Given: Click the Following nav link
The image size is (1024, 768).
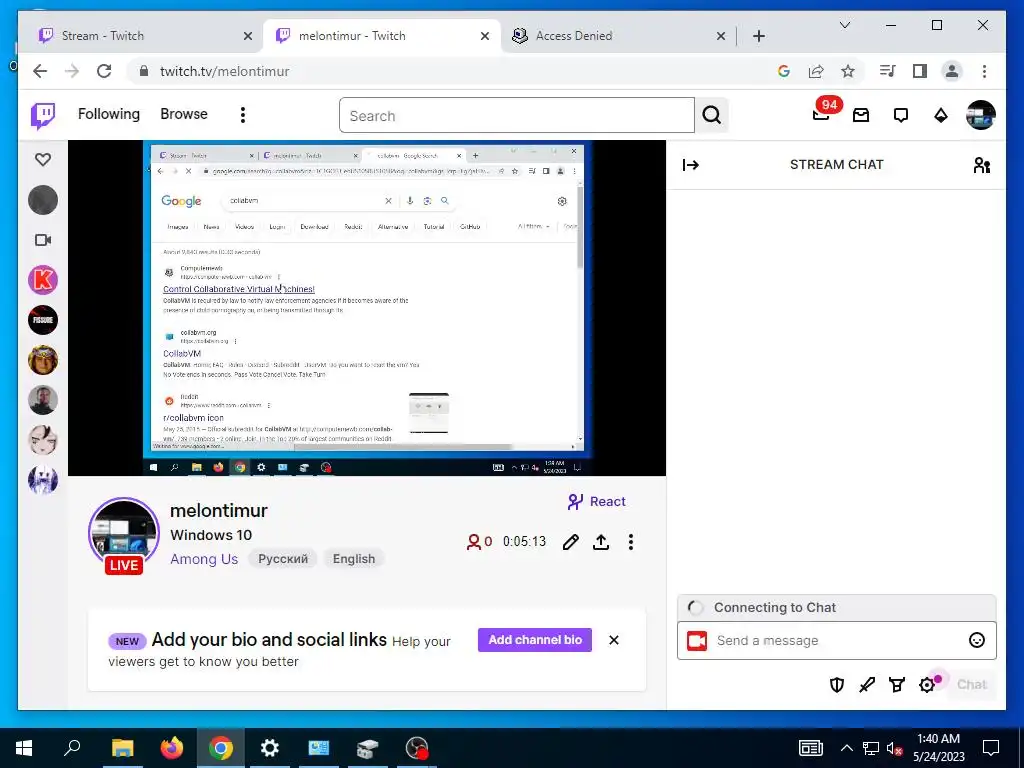Looking at the screenshot, I should coord(109,114).
